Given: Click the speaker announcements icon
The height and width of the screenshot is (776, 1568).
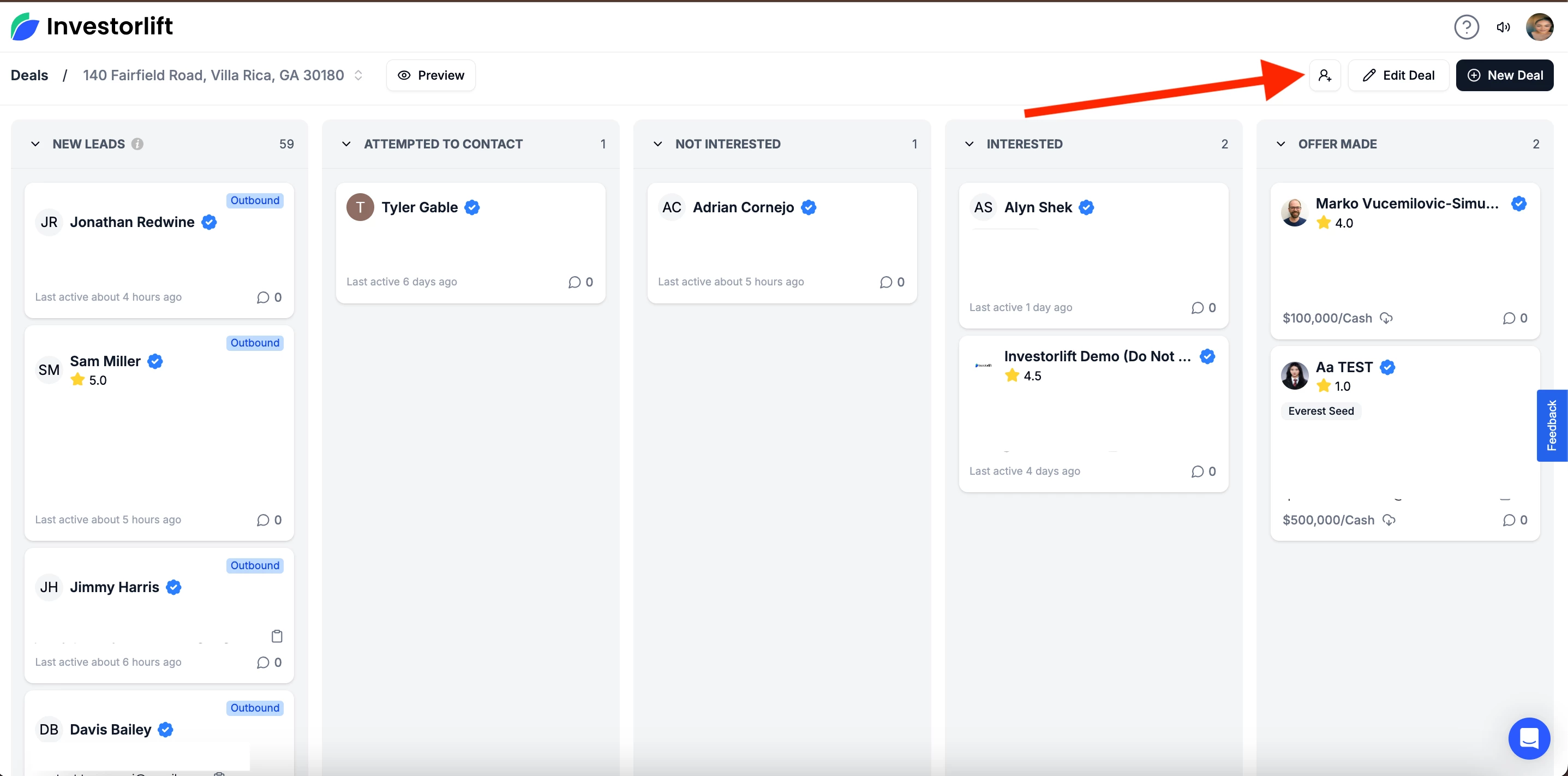Looking at the screenshot, I should click(x=1503, y=27).
